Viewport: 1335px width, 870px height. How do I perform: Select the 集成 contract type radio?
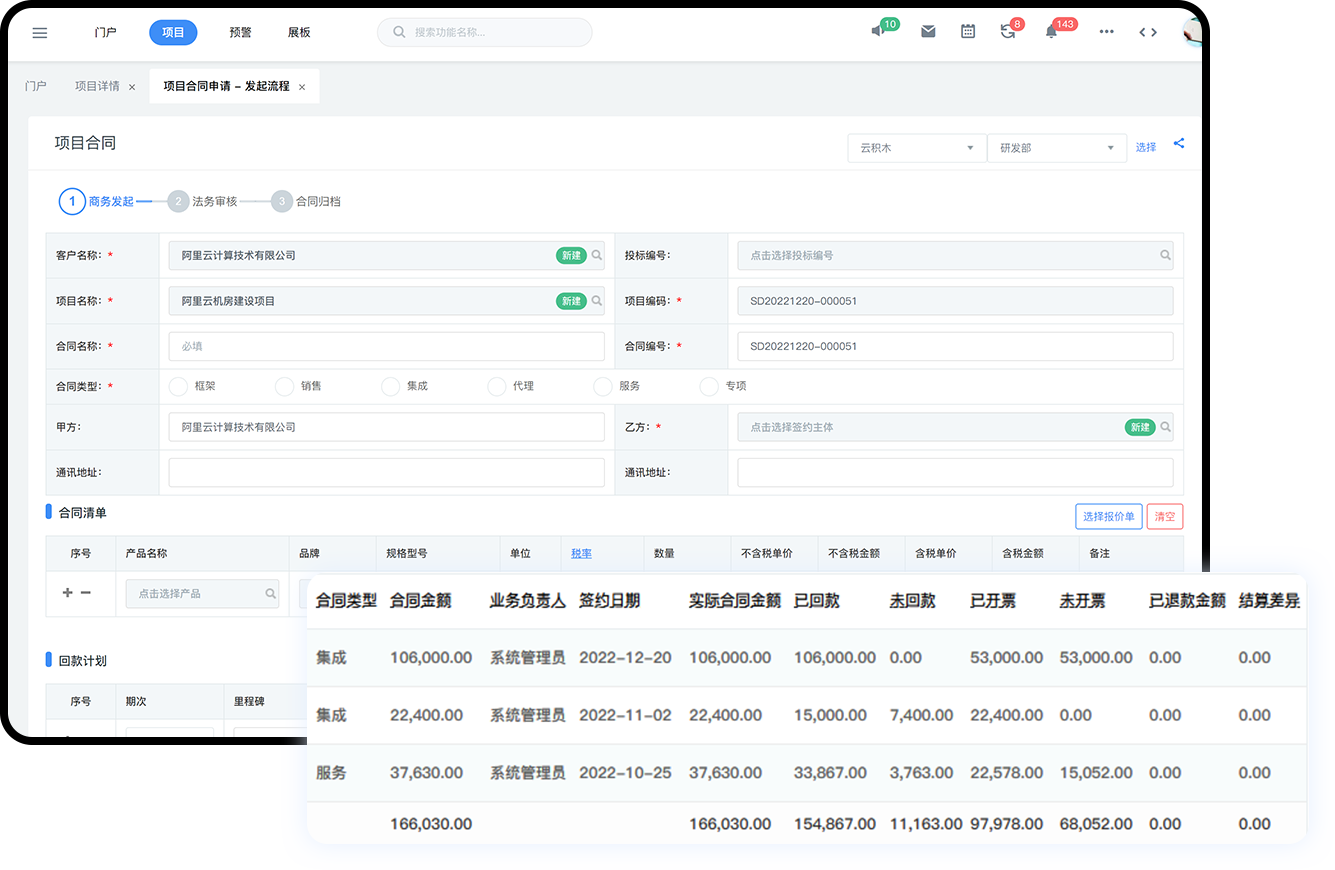(x=391, y=386)
